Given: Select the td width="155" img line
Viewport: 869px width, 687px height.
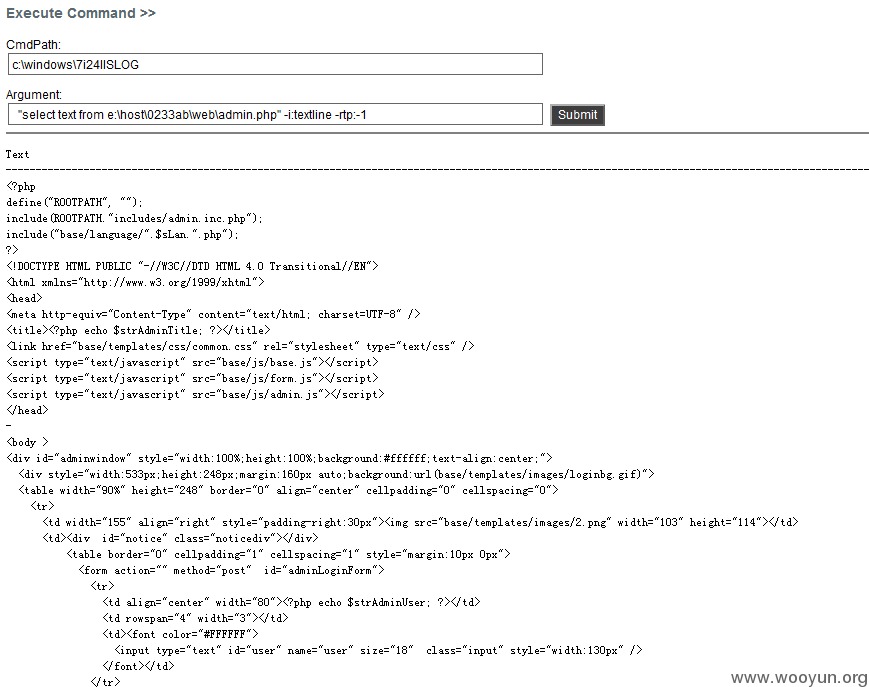Looking at the screenshot, I should 421,522.
